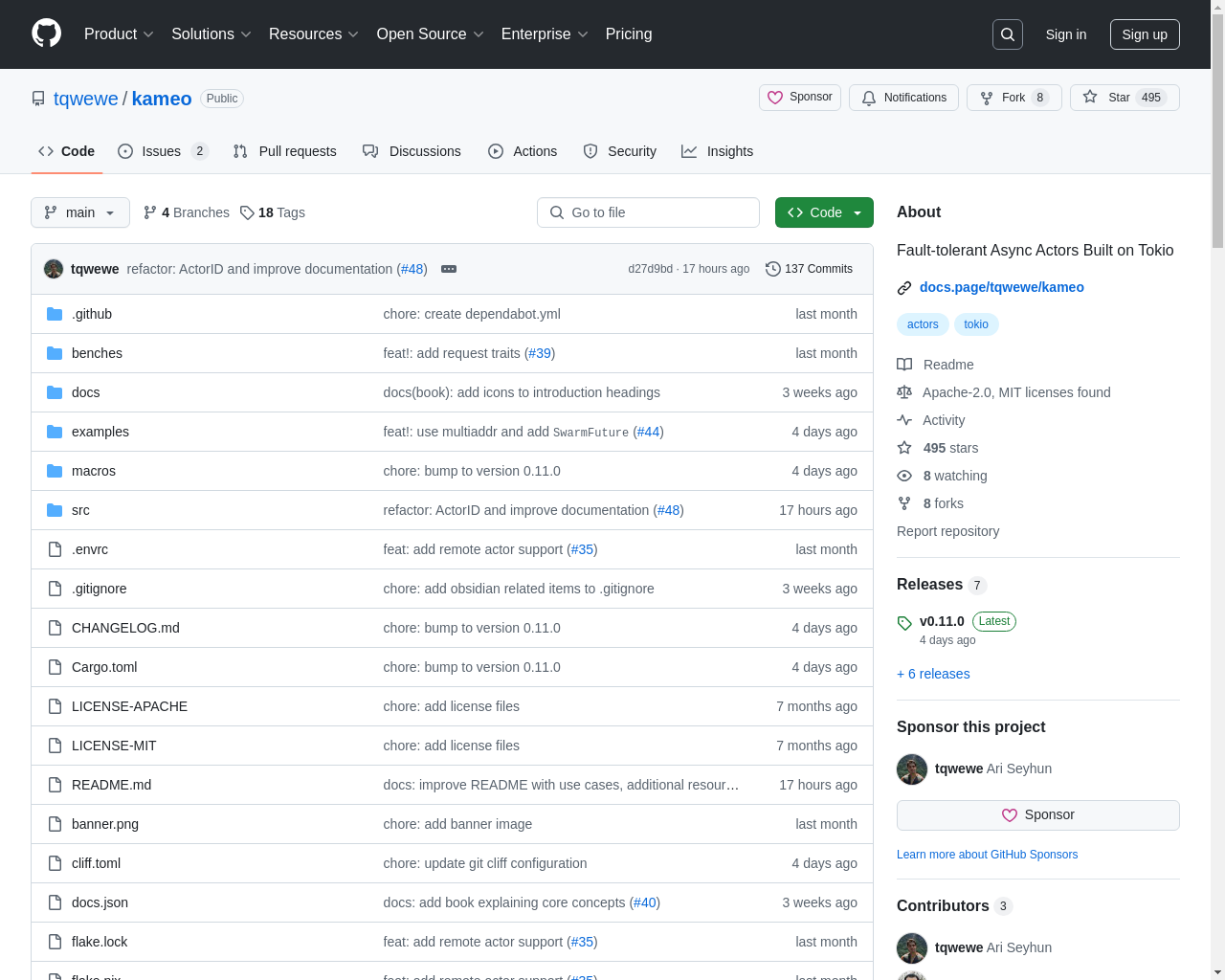
Task: Open the tqwewe owner profile link
Action: [86, 99]
